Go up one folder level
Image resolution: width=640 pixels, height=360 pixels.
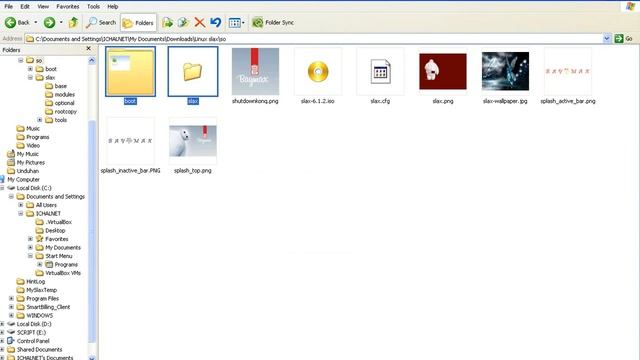click(73, 22)
